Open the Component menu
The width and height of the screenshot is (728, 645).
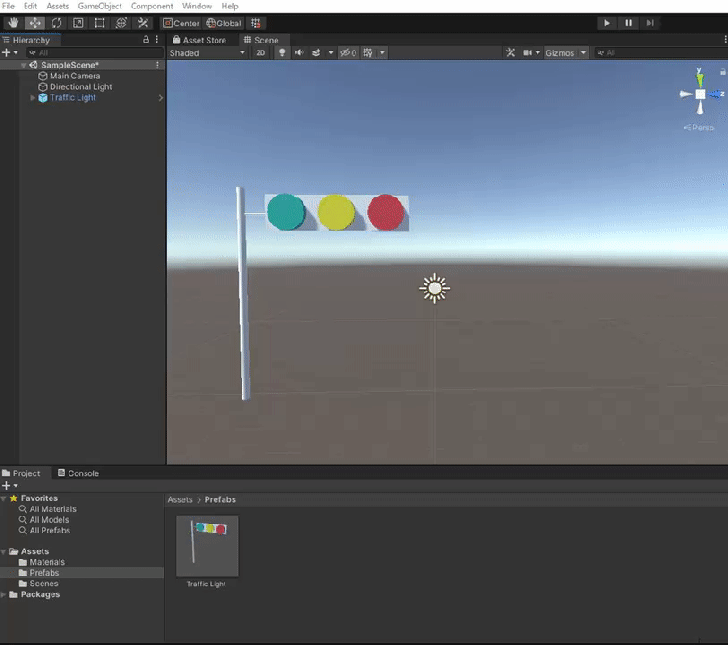pyautogui.click(x=152, y=6)
